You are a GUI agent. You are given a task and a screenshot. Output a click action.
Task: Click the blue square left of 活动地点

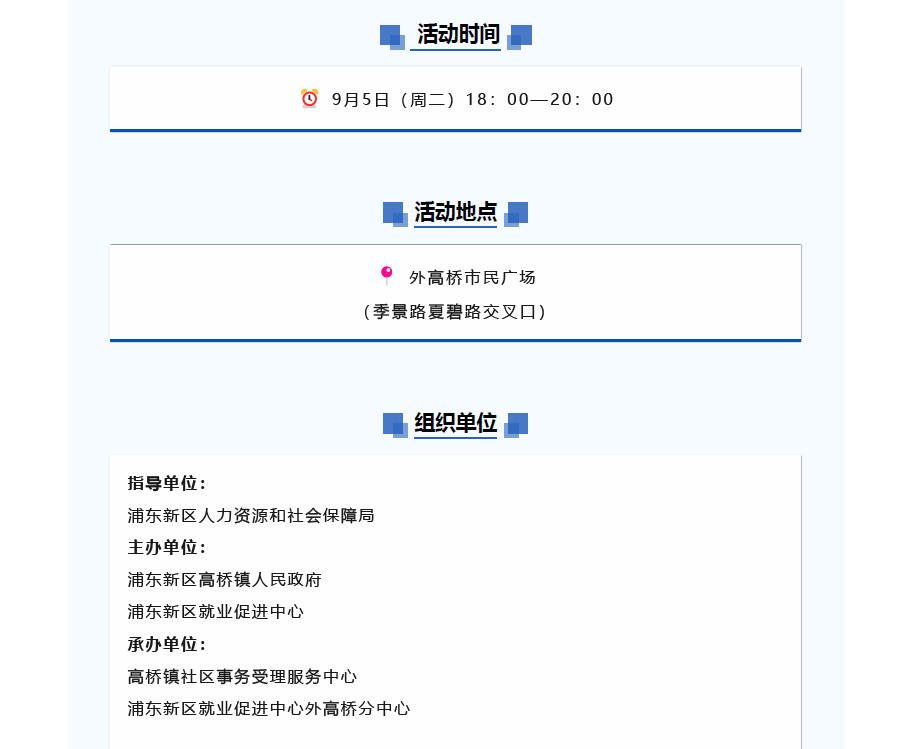[395, 214]
